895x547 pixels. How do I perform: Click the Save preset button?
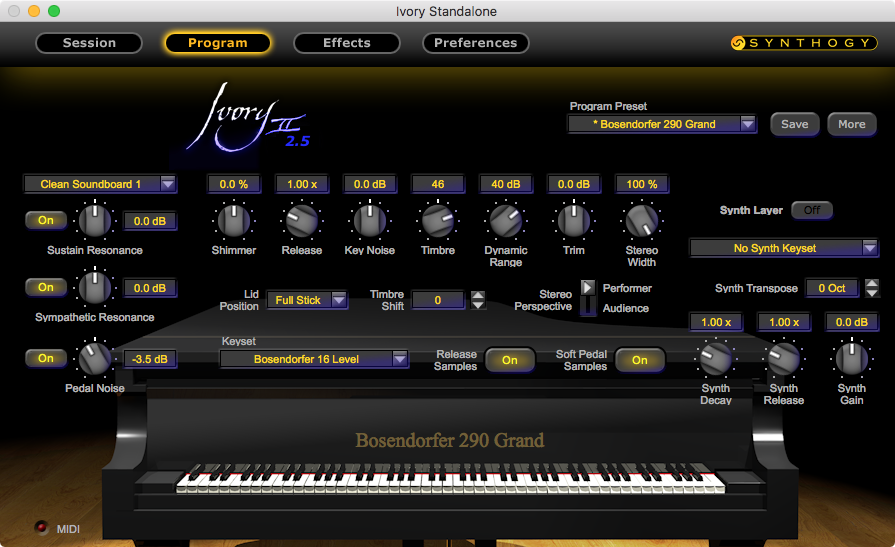[795, 124]
